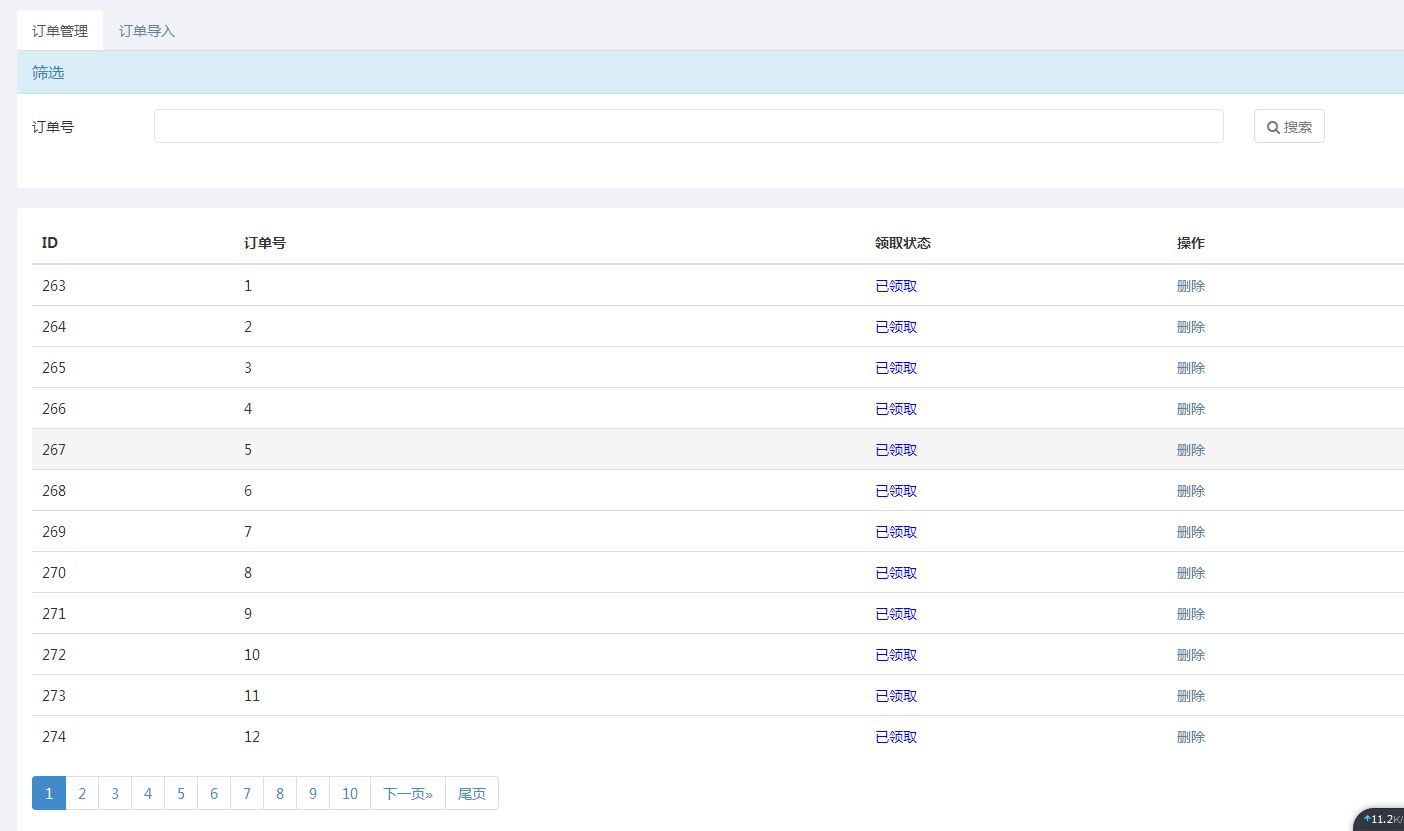Open the 订单导入 tab
The height and width of the screenshot is (831, 1404).
click(147, 31)
